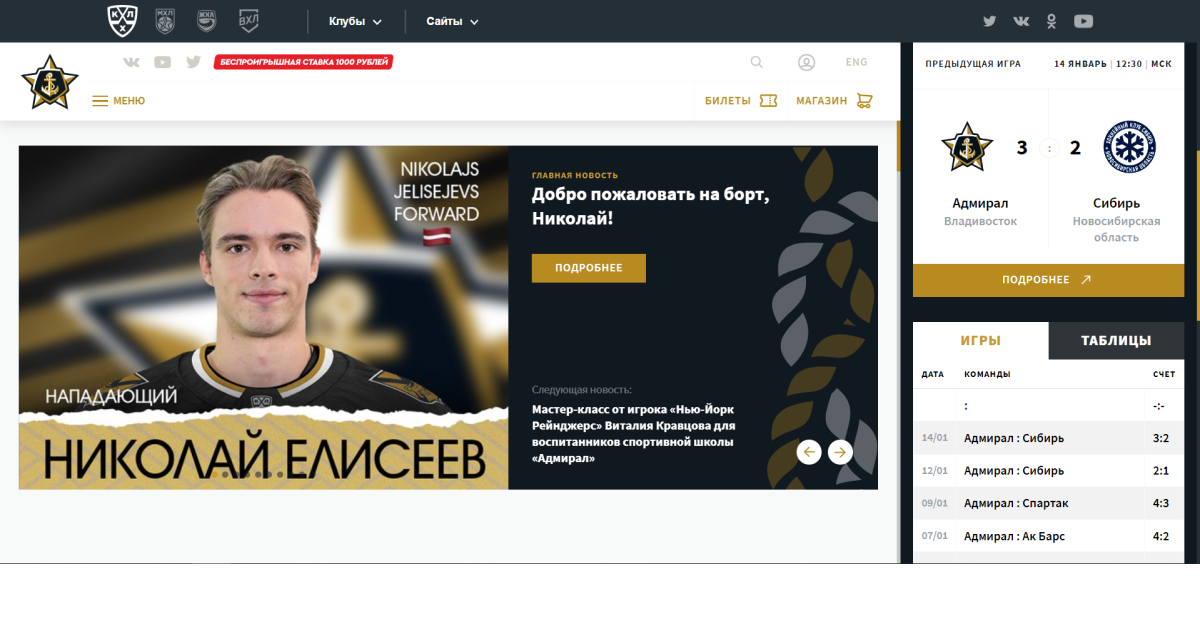Go to next news slide arrow
This screenshot has height=630, width=1200.
coord(840,452)
